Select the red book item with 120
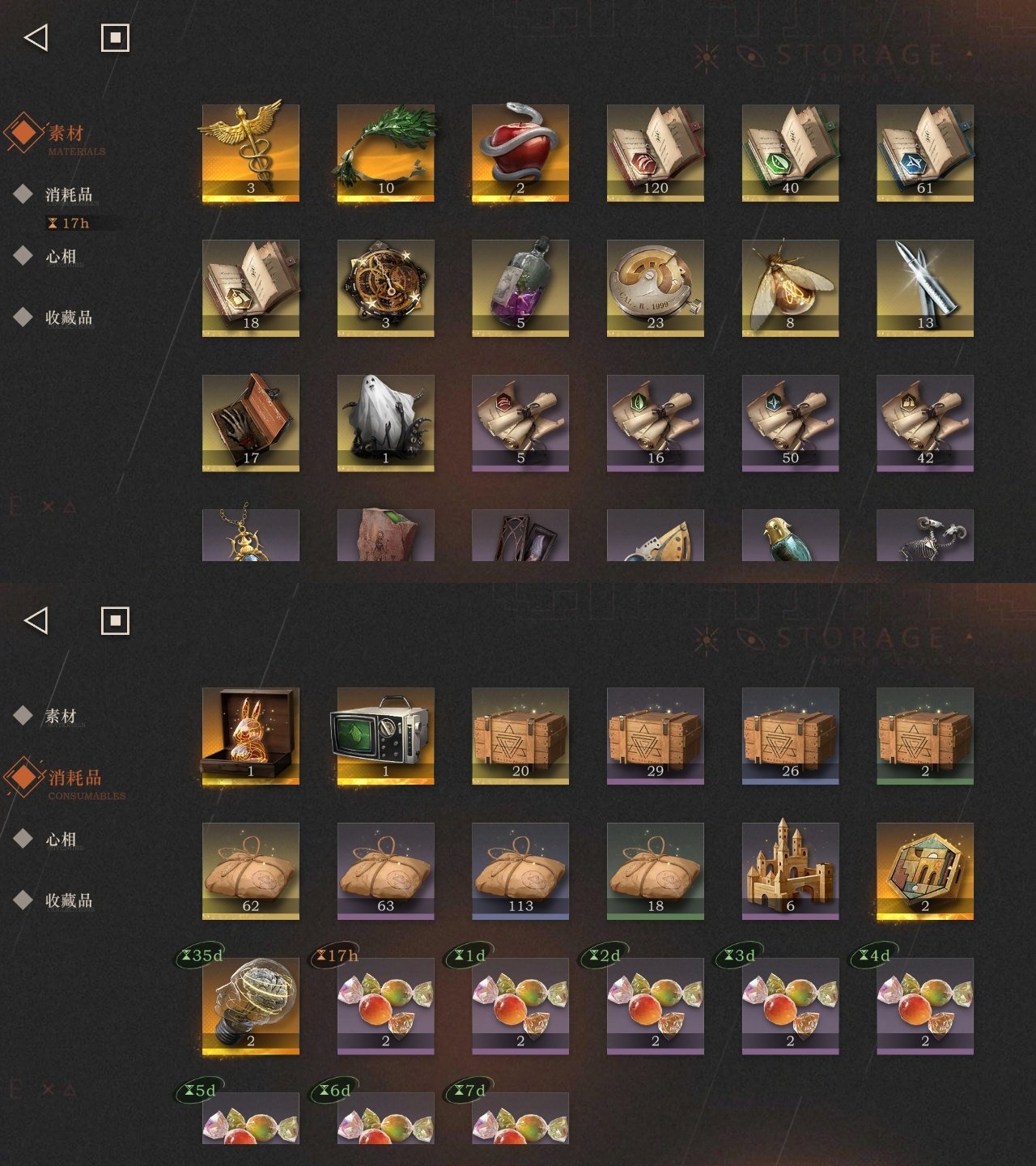The width and height of the screenshot is (1036, 1166). [x=656, y=152]
